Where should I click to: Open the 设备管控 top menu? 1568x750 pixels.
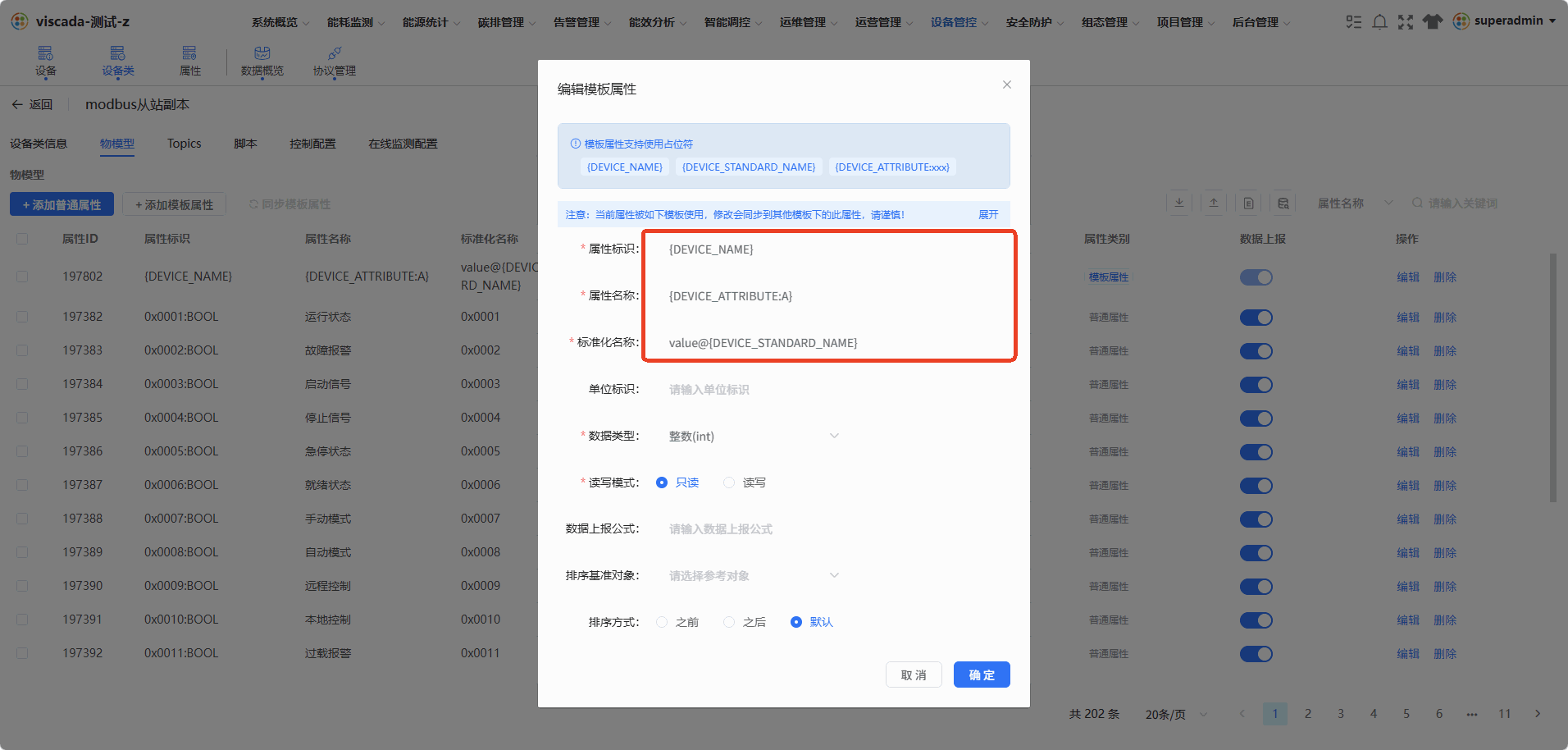[x=959, y=22]
